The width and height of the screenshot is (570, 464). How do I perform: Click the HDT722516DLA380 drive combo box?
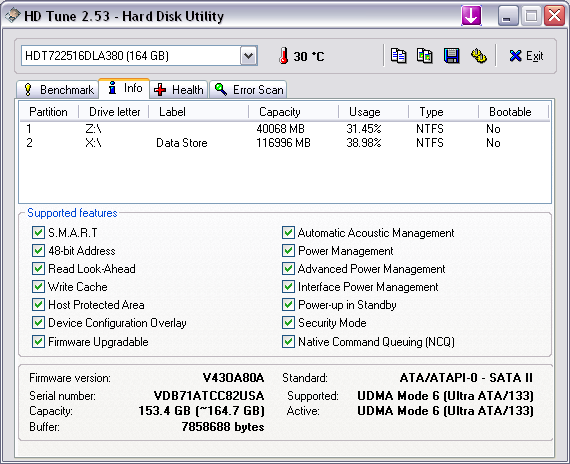click(139, 56)
